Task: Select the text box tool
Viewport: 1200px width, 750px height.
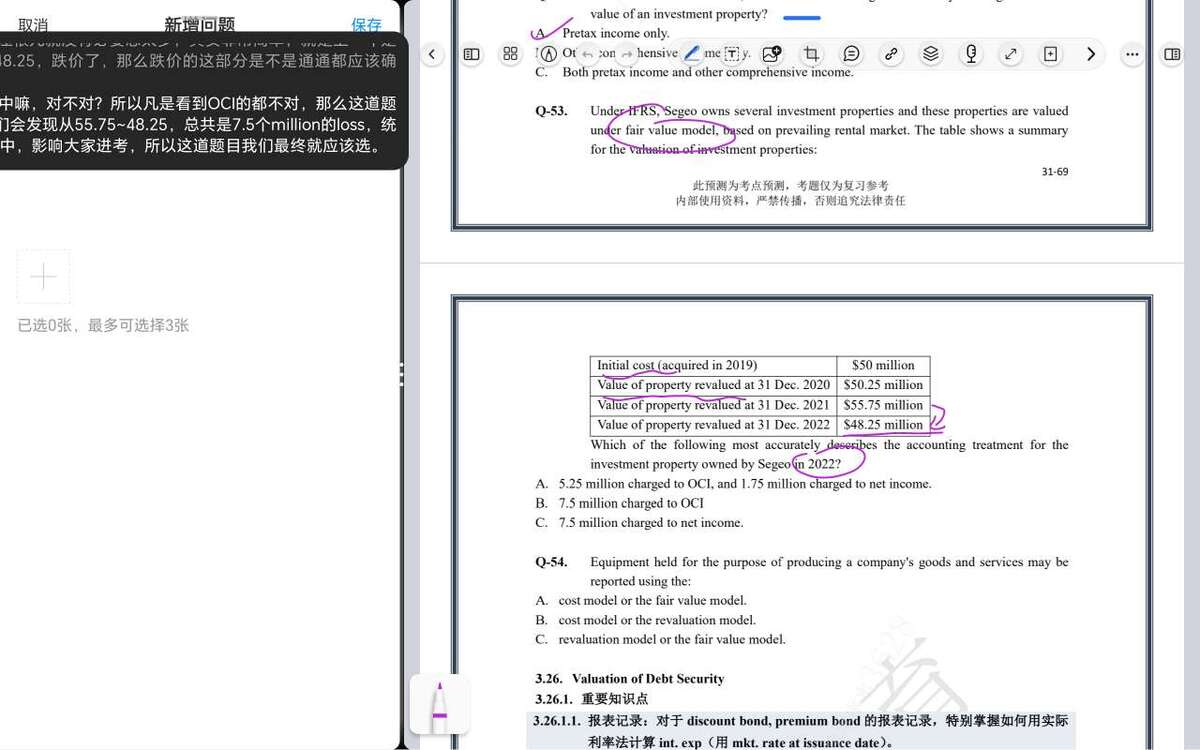Action: click(x=732, y=54)
